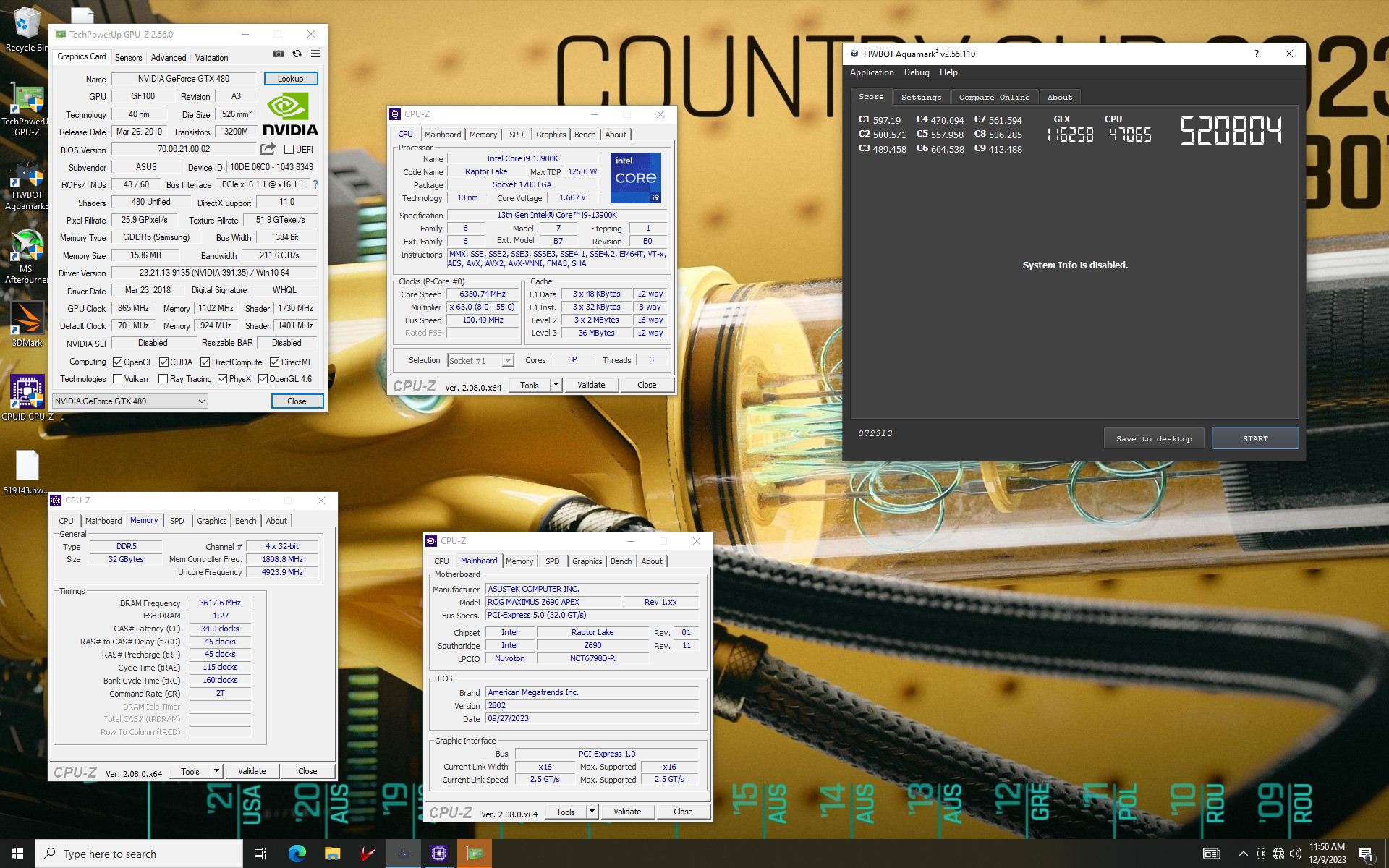
Task: Click the red taskbar app icon
Action: pos(368,854)
